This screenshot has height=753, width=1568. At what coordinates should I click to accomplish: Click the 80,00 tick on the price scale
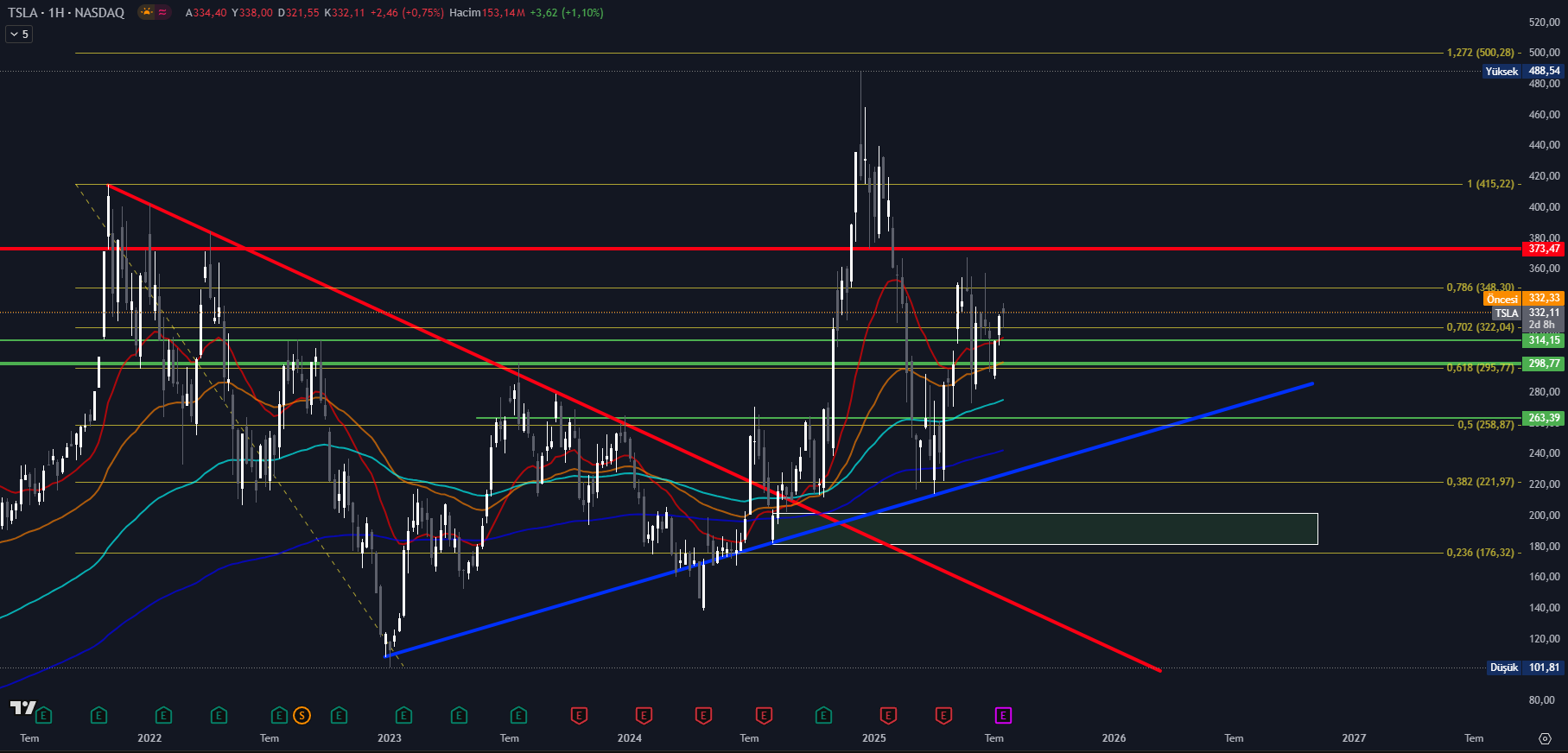point(1542,700)
